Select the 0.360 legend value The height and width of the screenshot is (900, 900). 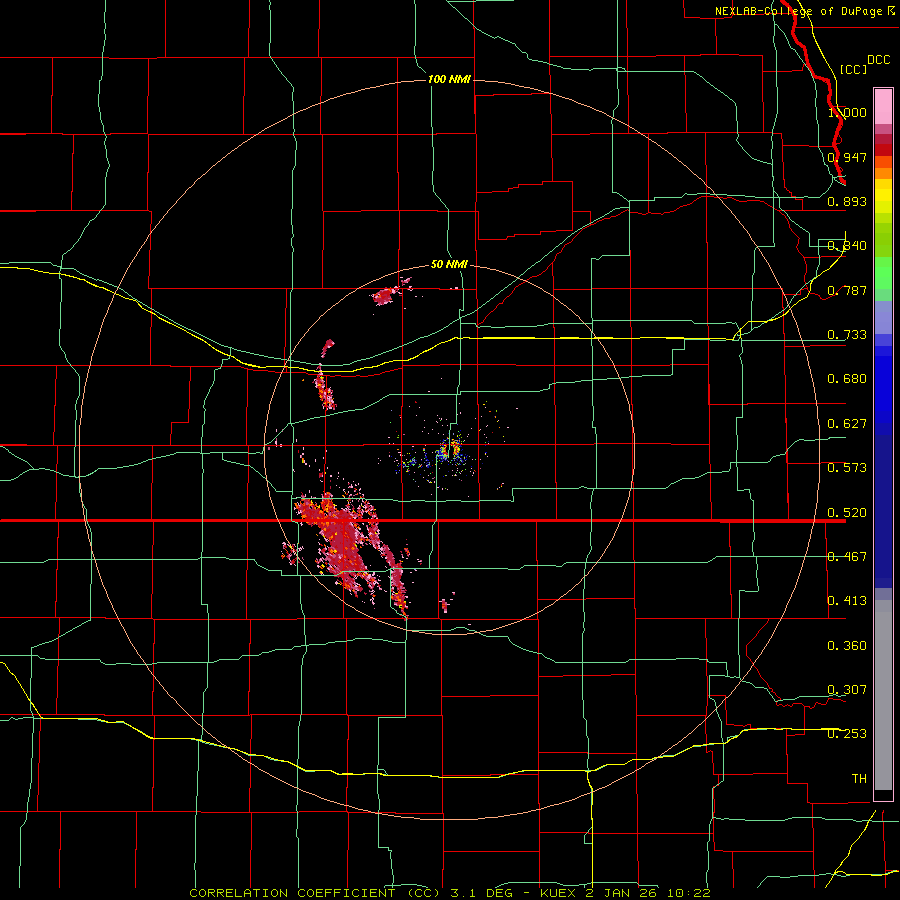pos(847,646)
